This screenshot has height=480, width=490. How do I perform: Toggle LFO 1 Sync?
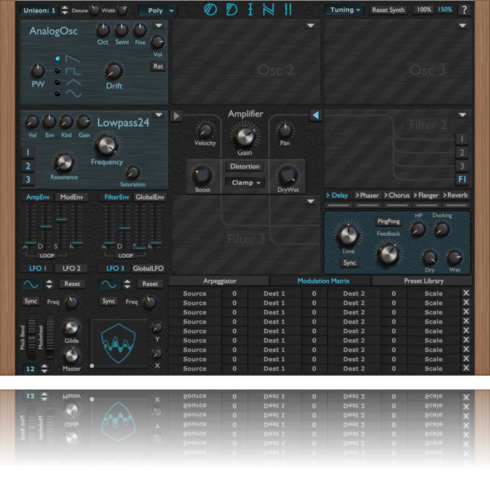tap(30, 301)
